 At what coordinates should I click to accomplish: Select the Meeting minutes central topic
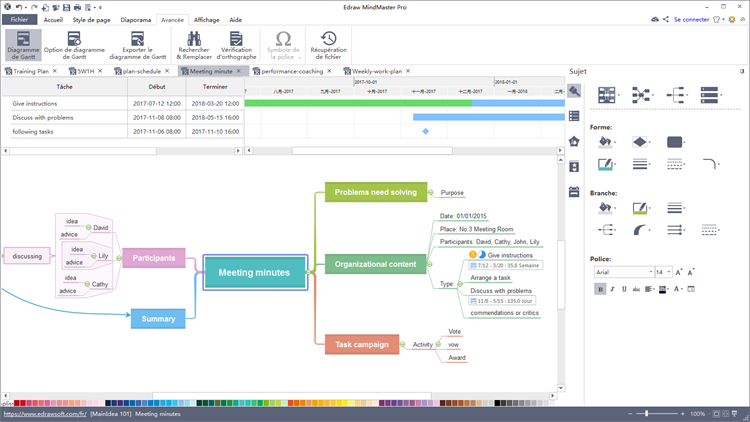(255, 272)
